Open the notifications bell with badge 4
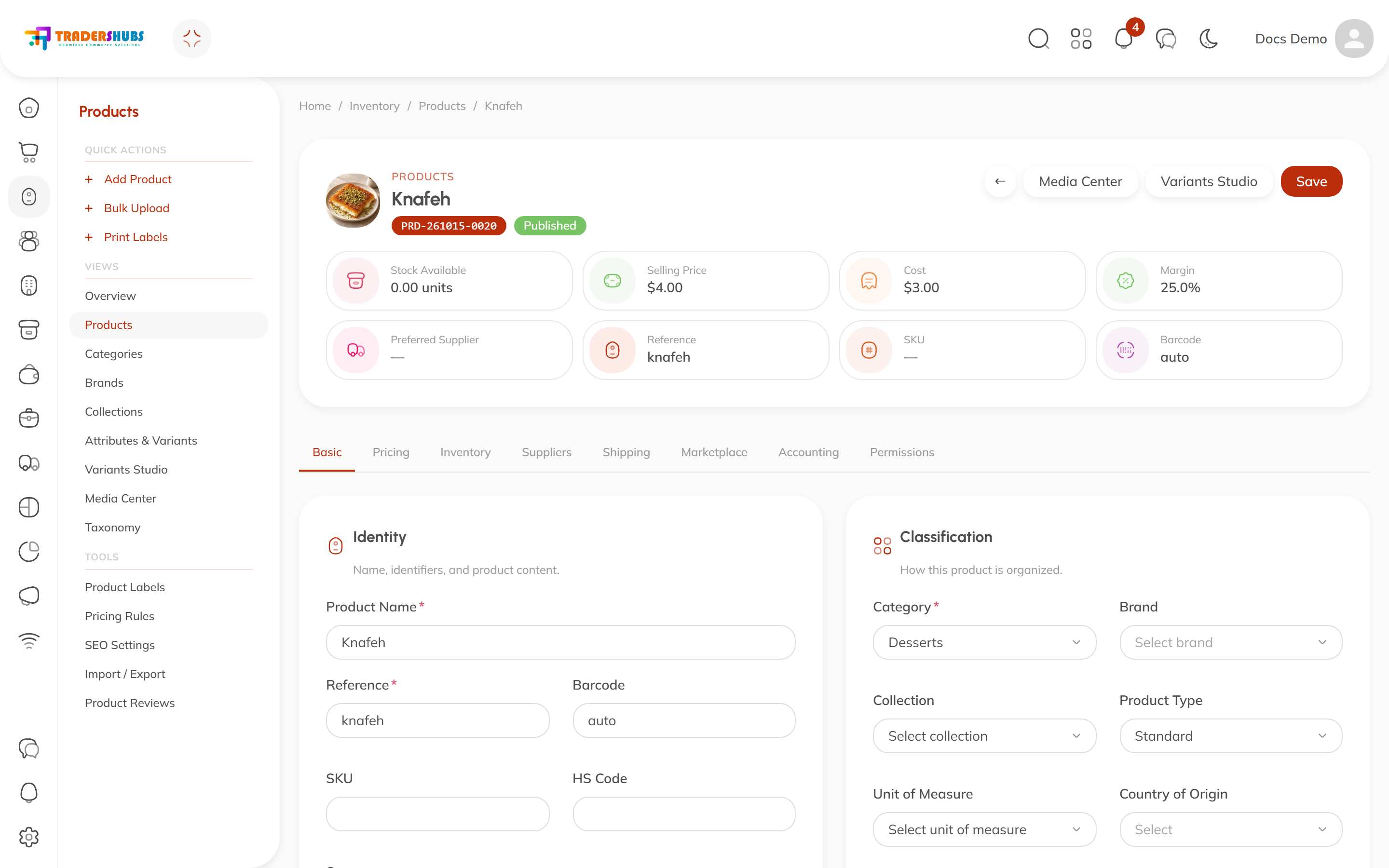Viewport: 1389px width, 868px height. tap(1124, 39)
